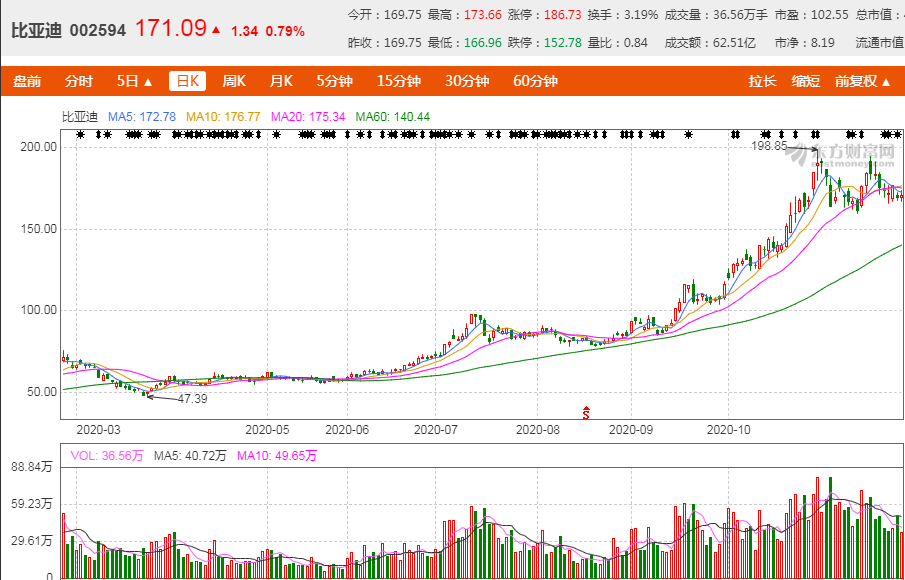Screen dimensions: 905x580
Task: Click the red dollar marker on chart
Action: point(587,410)
